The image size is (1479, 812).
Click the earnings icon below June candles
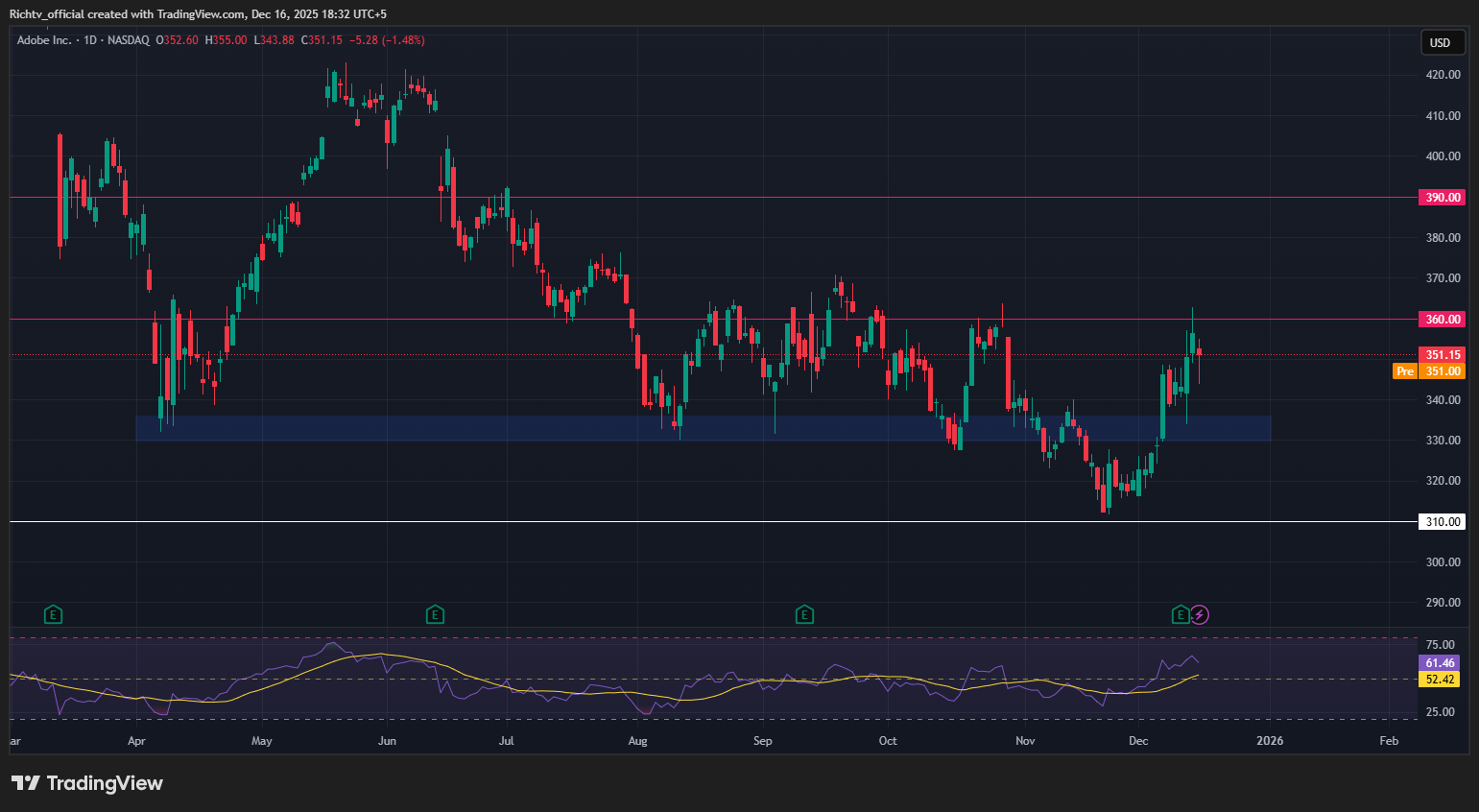(x=435, y=614)
